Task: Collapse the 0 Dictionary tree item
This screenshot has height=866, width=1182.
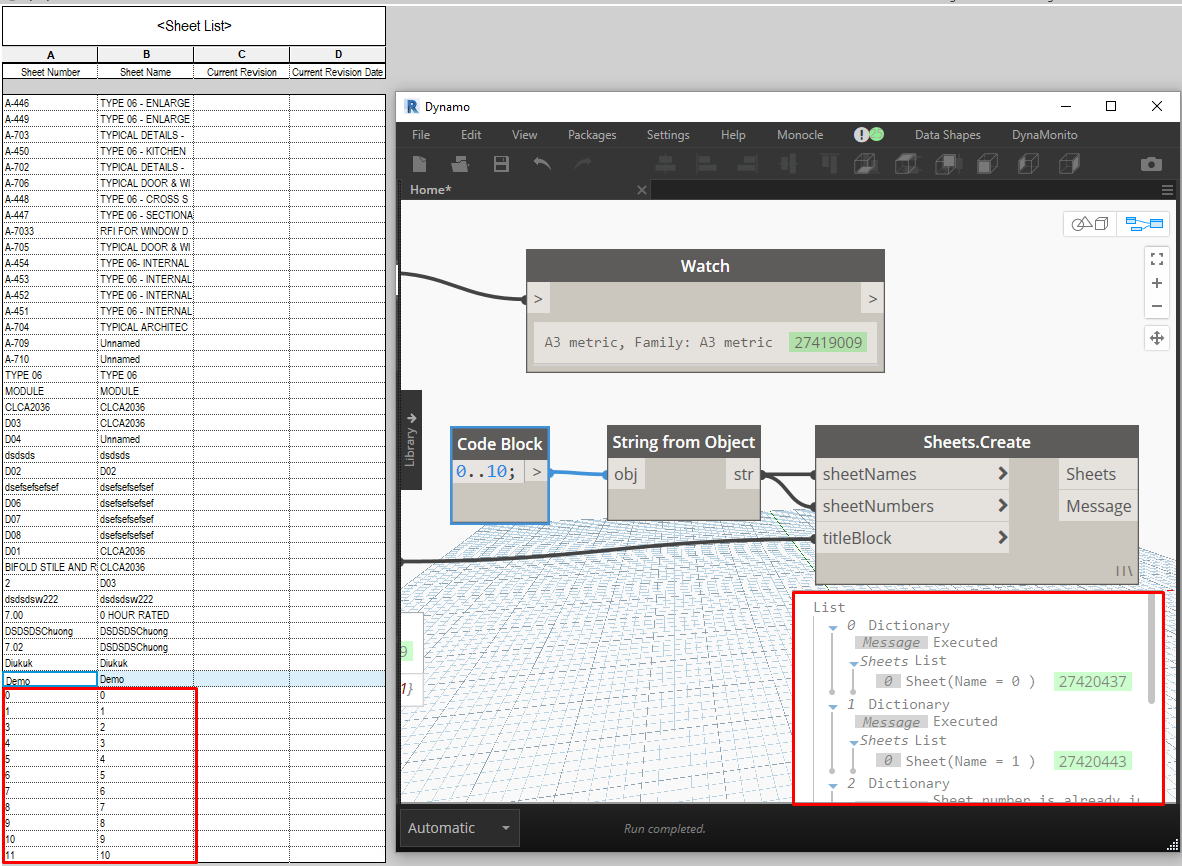Action: tap(831, 626)
